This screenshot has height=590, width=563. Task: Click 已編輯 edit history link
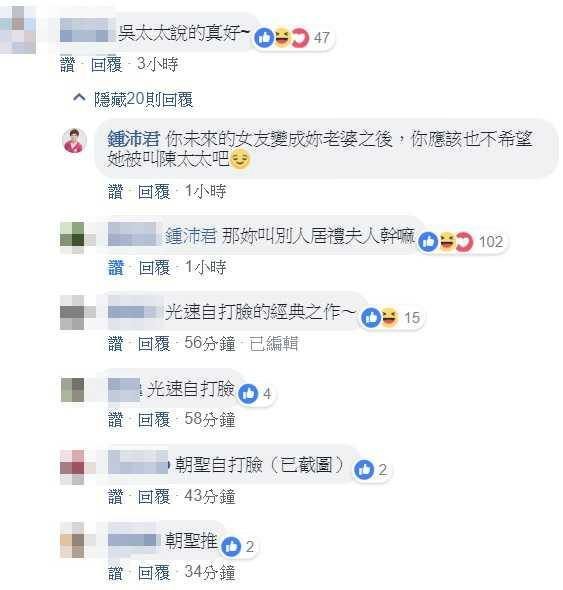[x=274, y=344]
